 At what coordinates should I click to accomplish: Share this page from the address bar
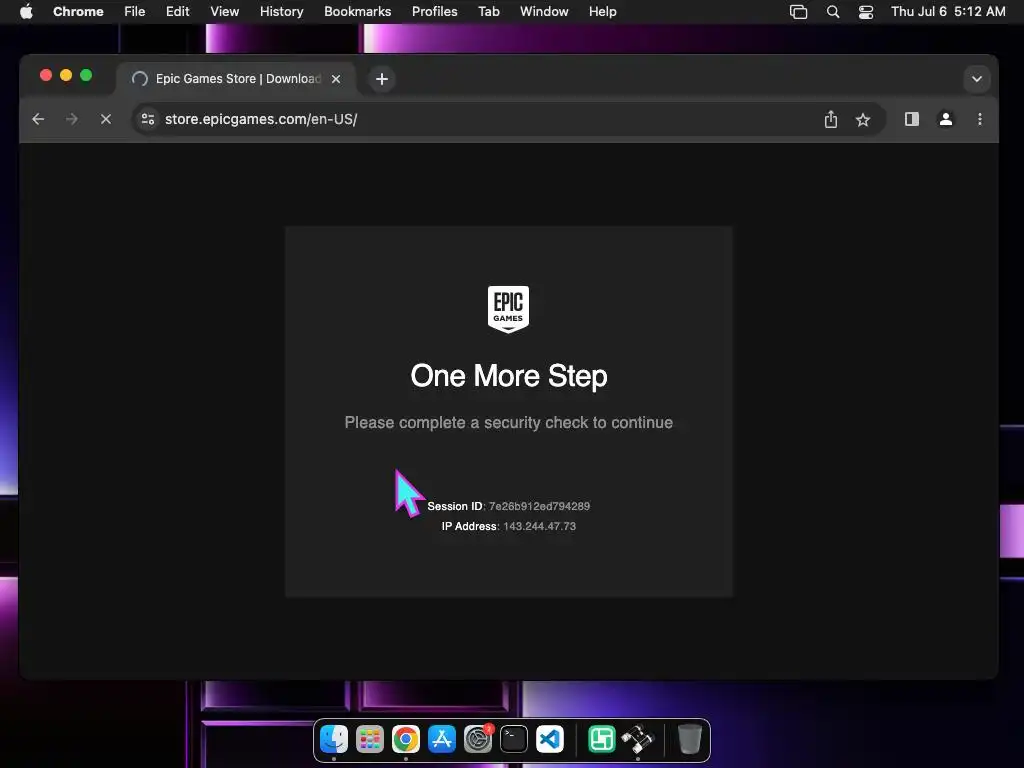point(830,119)
